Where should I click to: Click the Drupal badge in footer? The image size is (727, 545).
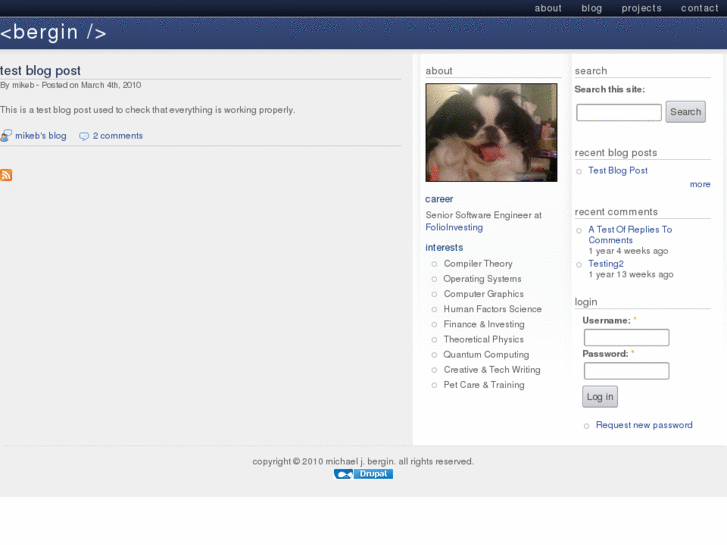pyautogui.click(x=363, y=474)
